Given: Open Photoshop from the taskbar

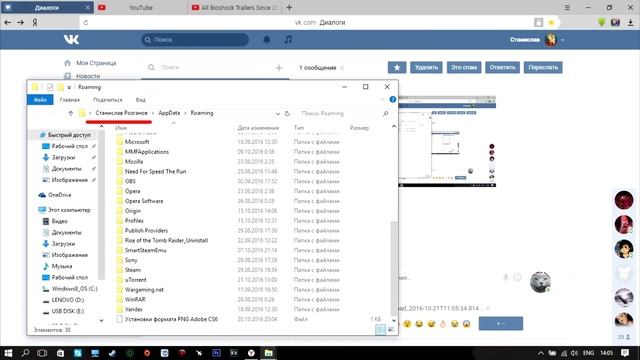Looking at the screenshot, I should 217,353.
